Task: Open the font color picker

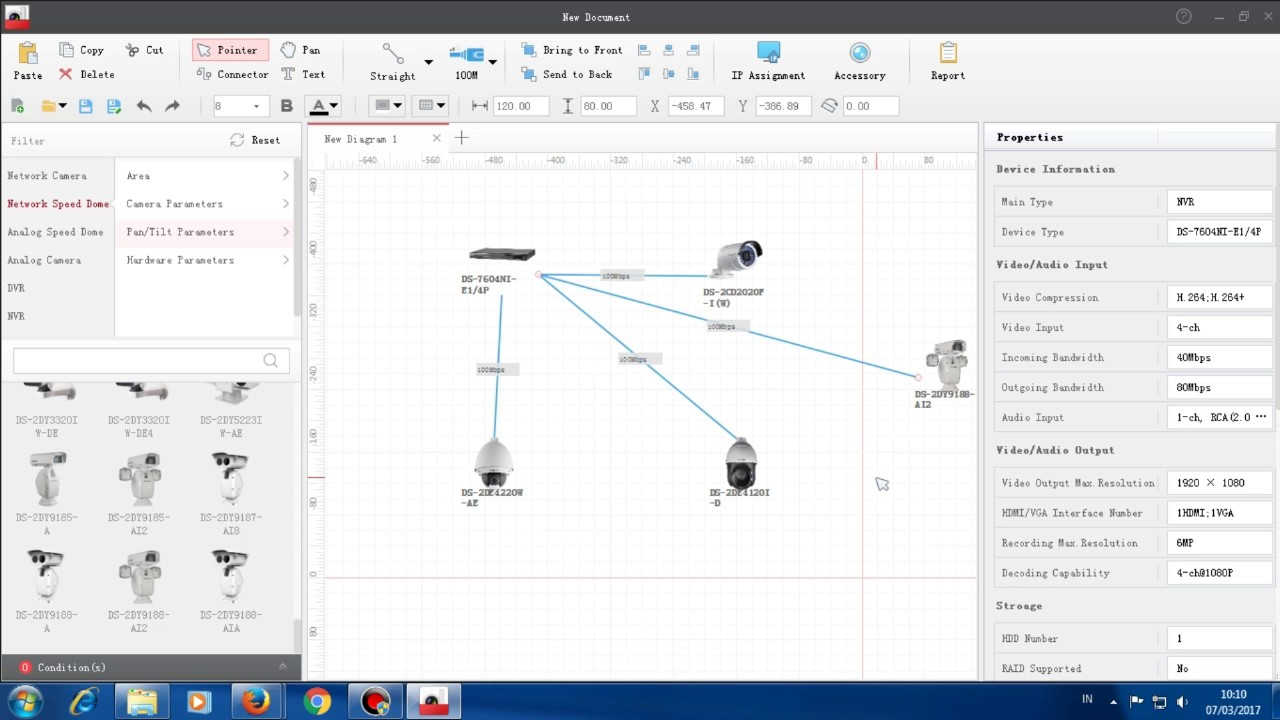Action: tap(322, 106)
